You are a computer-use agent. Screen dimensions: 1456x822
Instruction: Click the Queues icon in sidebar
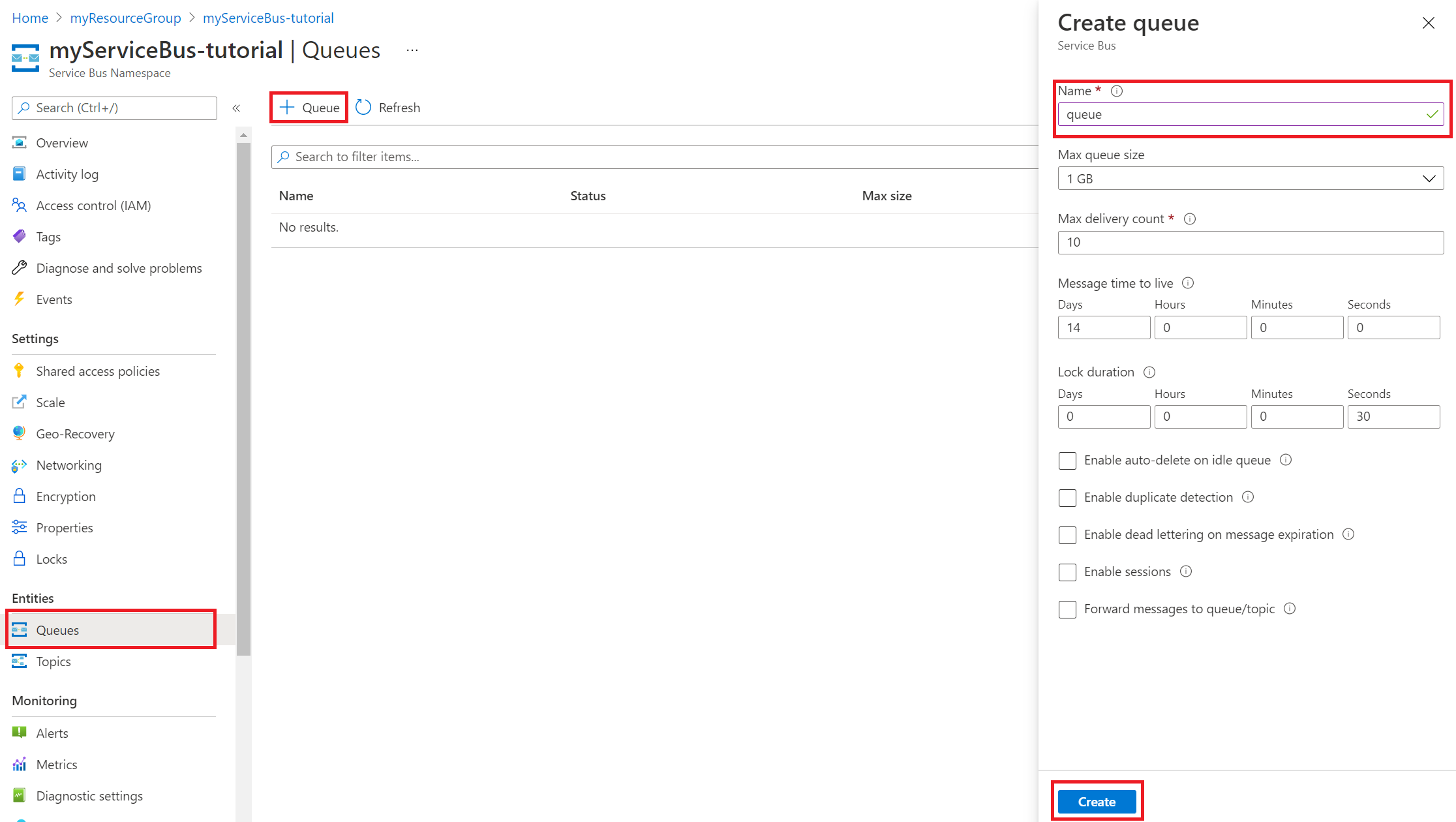(x=19, y=630)
